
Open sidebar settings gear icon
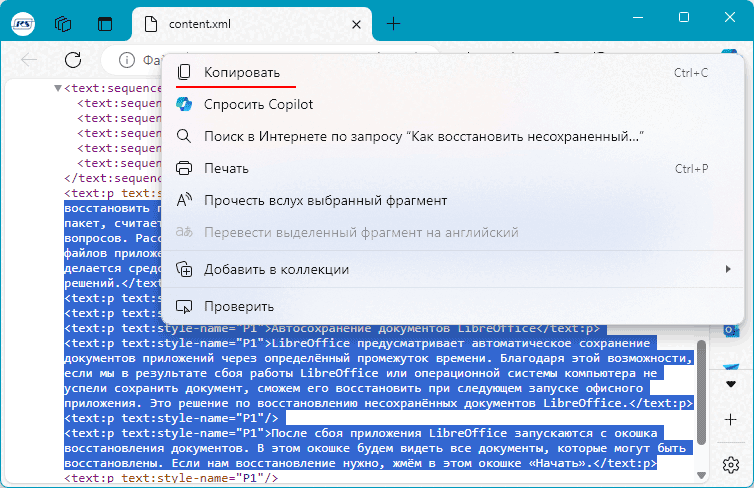pyautogui.click(x=731, y=465)
